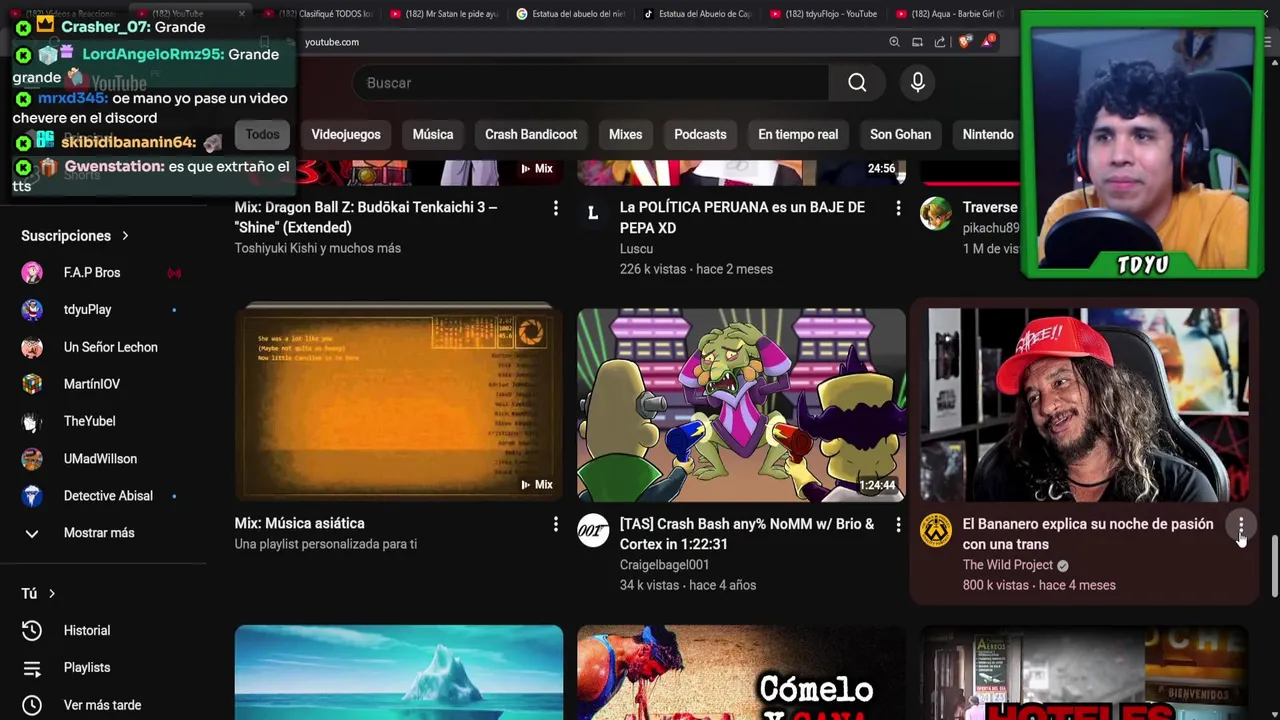The image size is (1280, 720).
Task: Click TheYubel channel avatar
Action: 32,422
